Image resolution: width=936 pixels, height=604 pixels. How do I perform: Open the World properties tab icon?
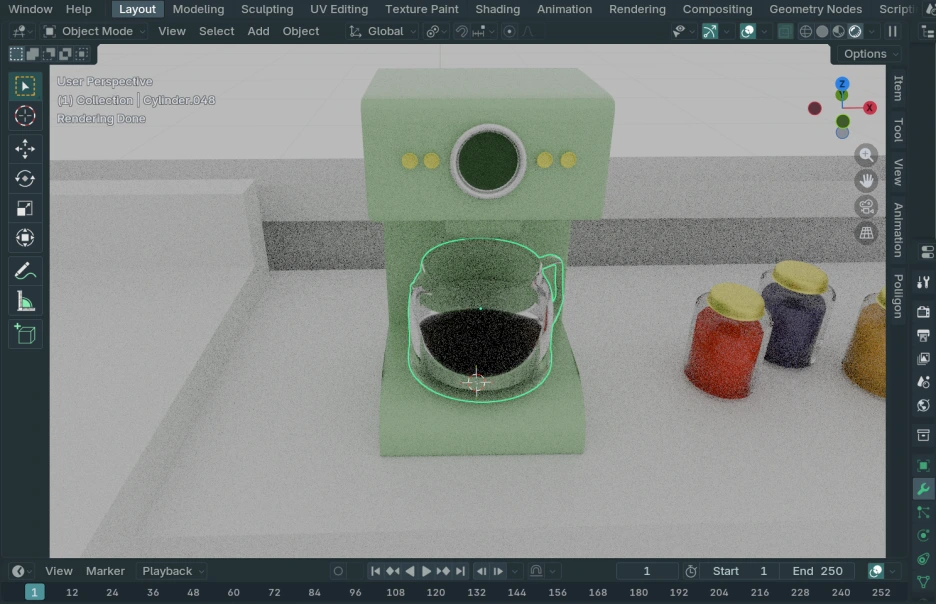[x=923, y=406]
